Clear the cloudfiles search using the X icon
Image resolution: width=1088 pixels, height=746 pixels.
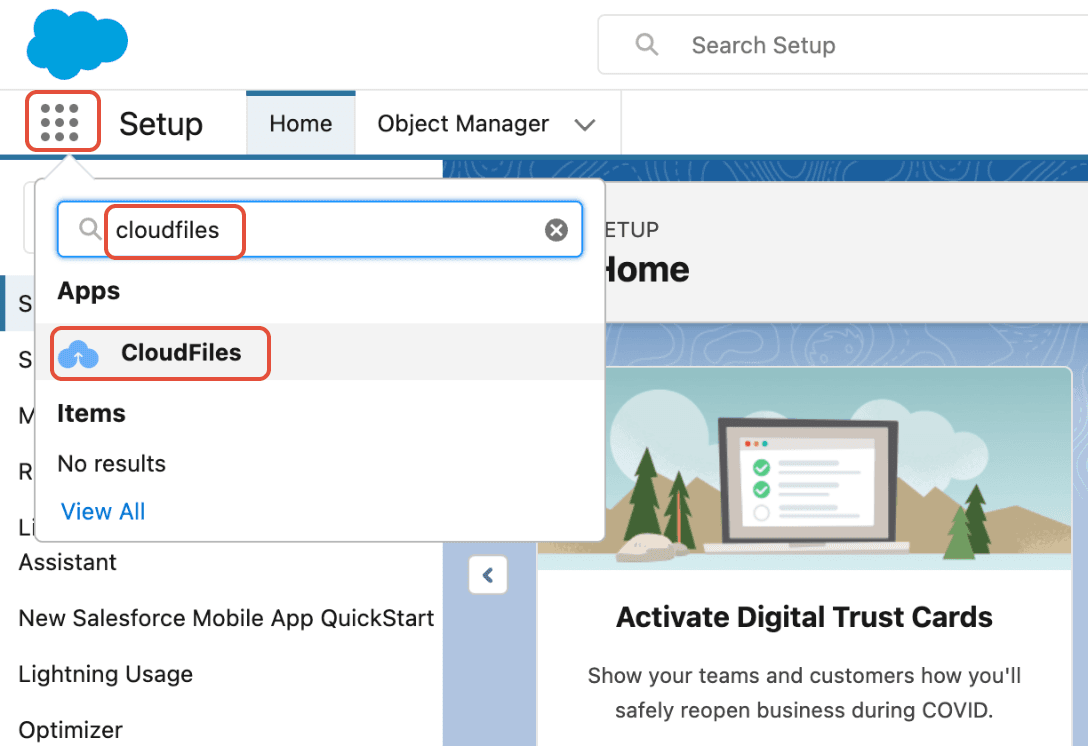pyautogui.click(x=556, y=230)
